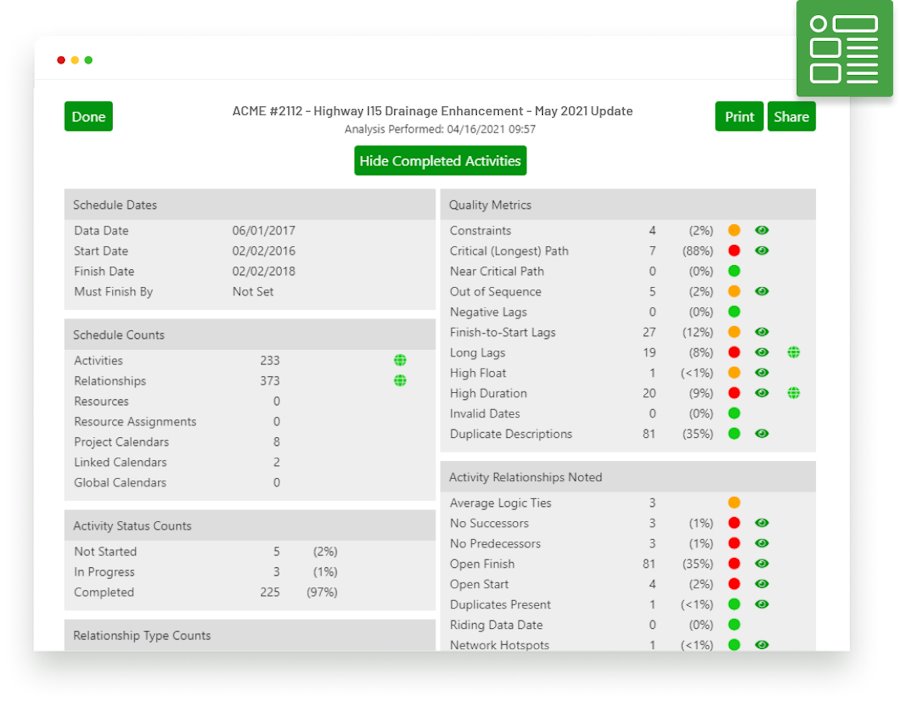The width and height of the screenshot is (900, 702).
Task: Open the globe icon in Long Lags row
Action: [x=793, y=352]
